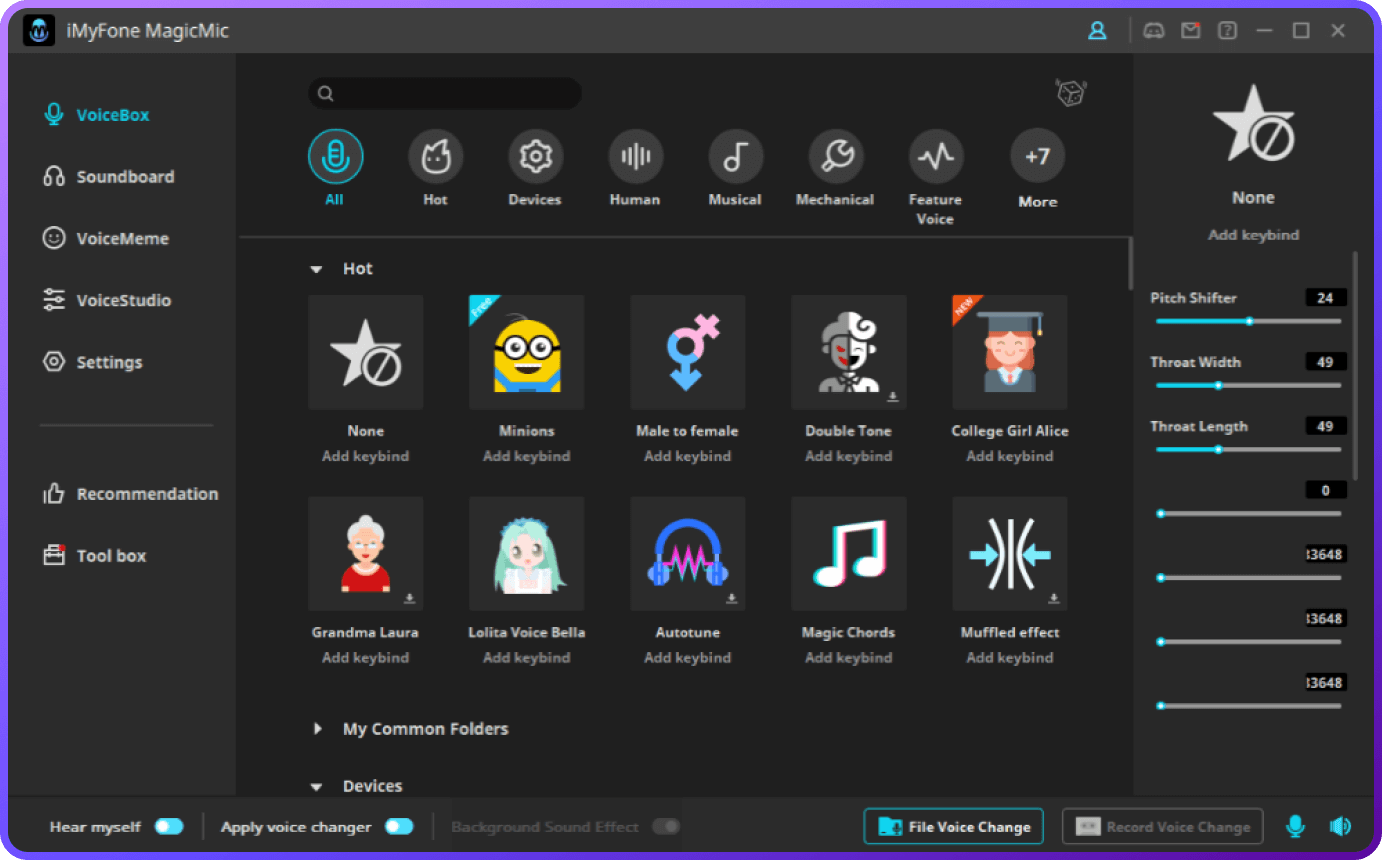Add keybind for Autotune voice
The image size is (1382, 860).
pos(688,658)
